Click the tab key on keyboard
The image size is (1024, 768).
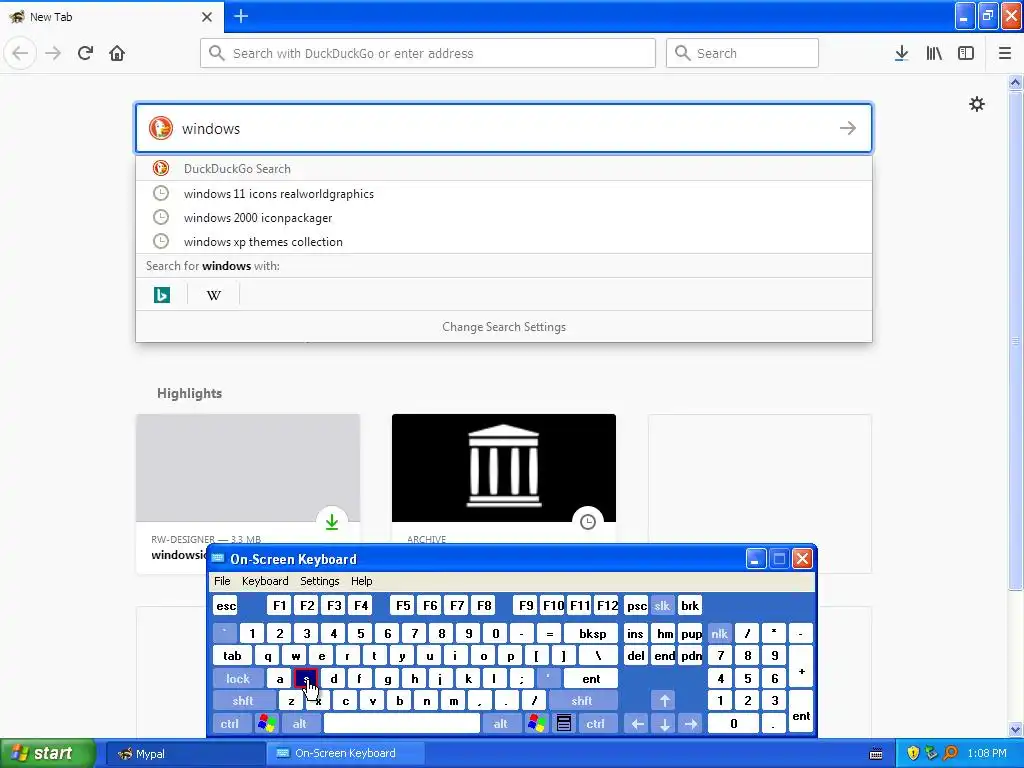[x=232, y=656]
